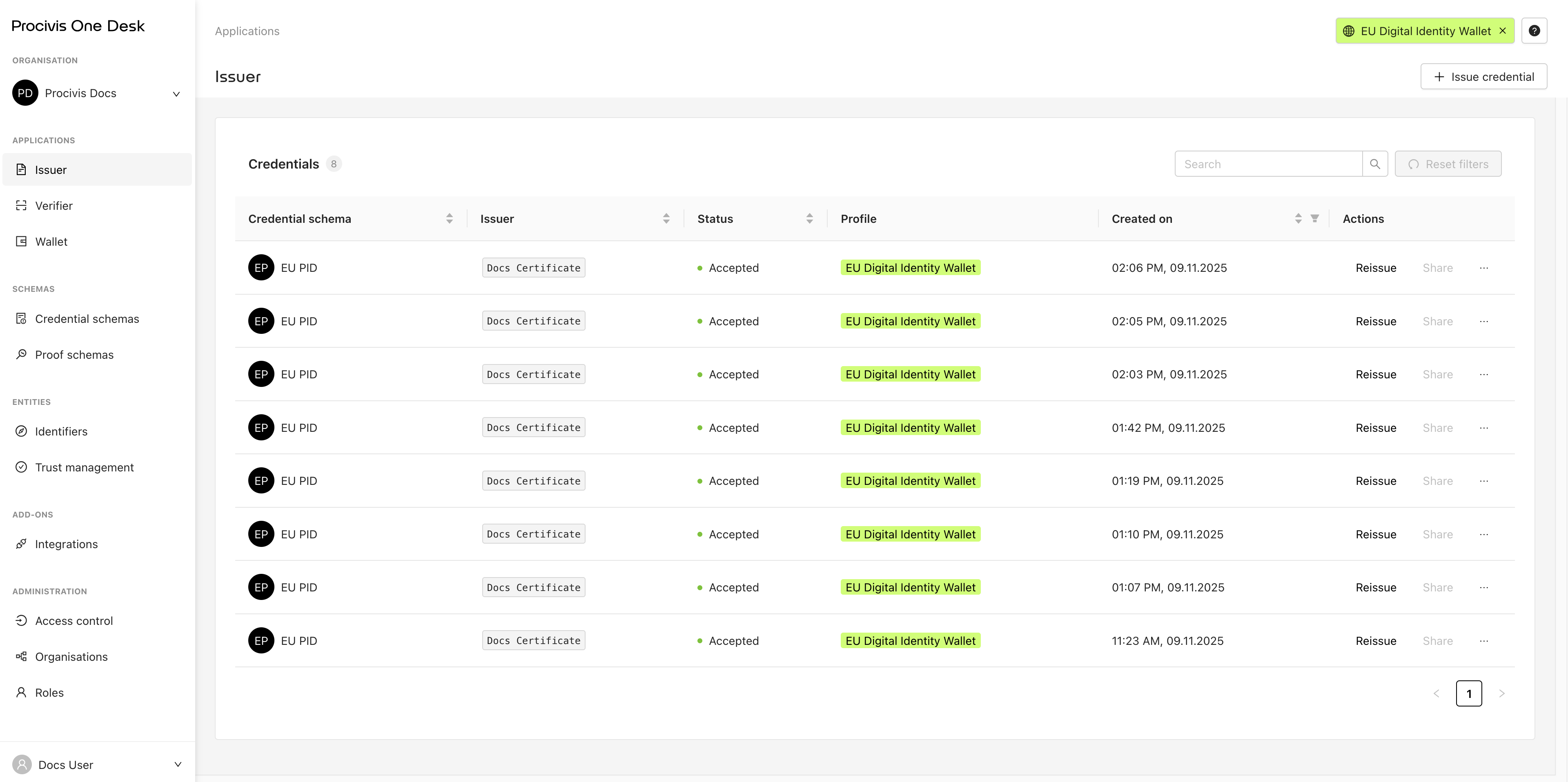Image resolution: width=1568 pixels, height=782 pixels.
Task: Open the search magnifier in Credentials panel
Action: click(x=1375, y=163)
